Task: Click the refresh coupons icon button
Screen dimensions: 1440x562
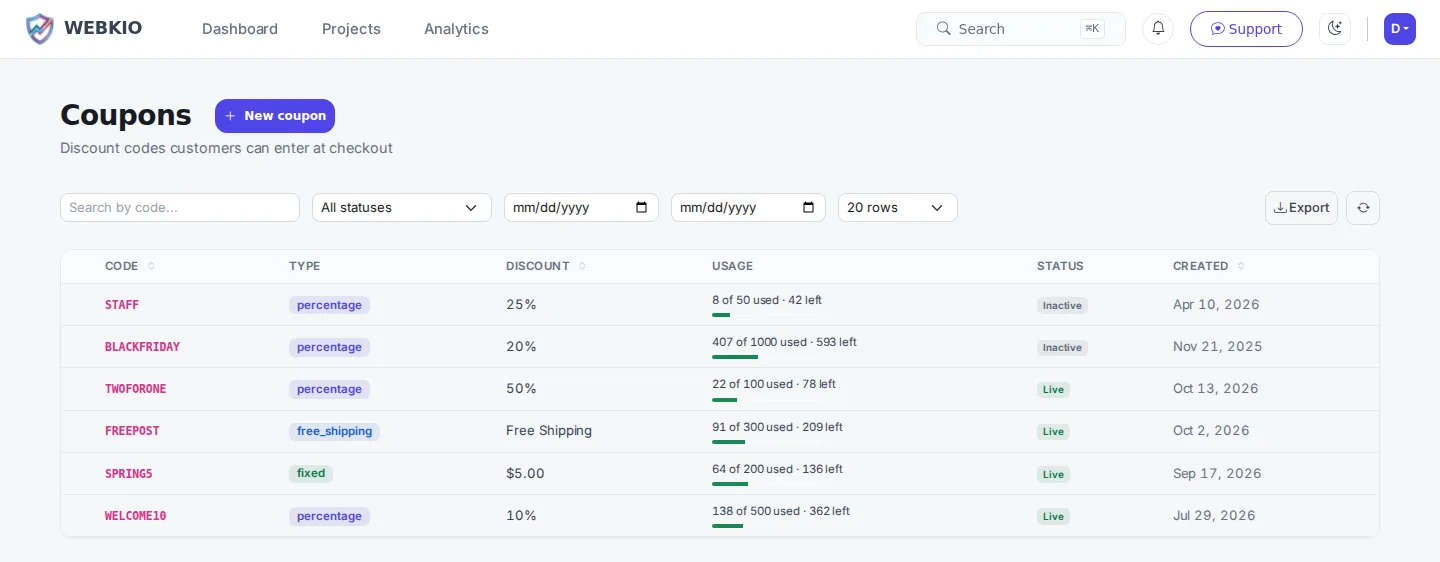Action: pos(1363,208)
